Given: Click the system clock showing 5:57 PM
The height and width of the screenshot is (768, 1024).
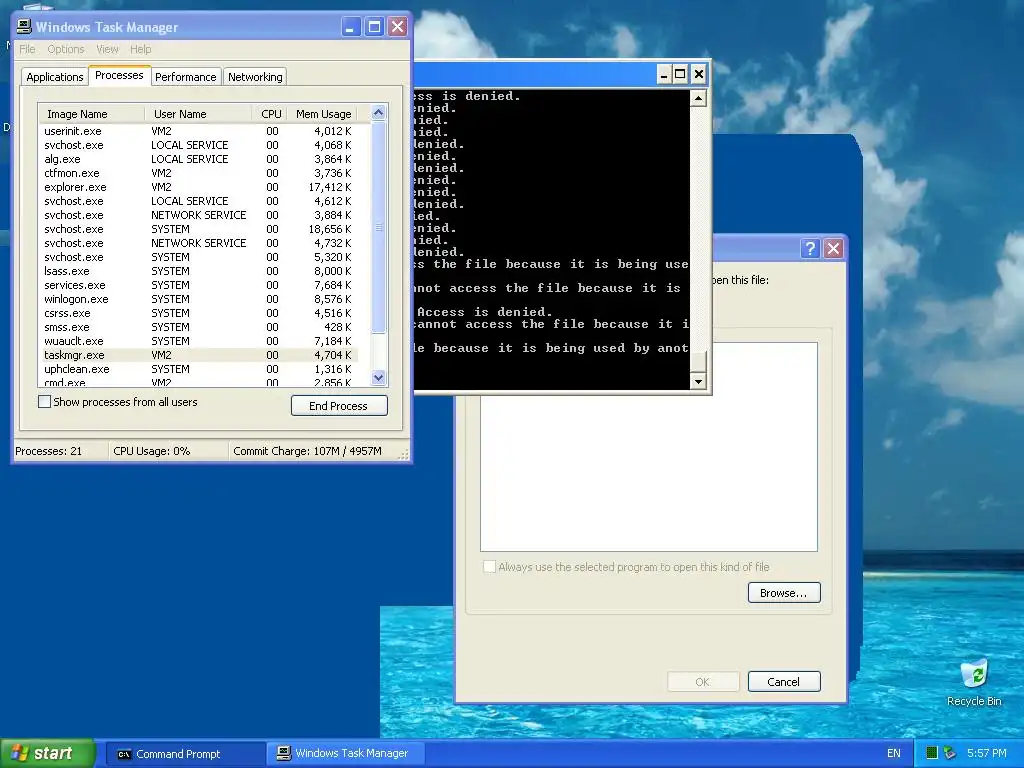Looking at the screenshot, I should click(x=987, y=754).
